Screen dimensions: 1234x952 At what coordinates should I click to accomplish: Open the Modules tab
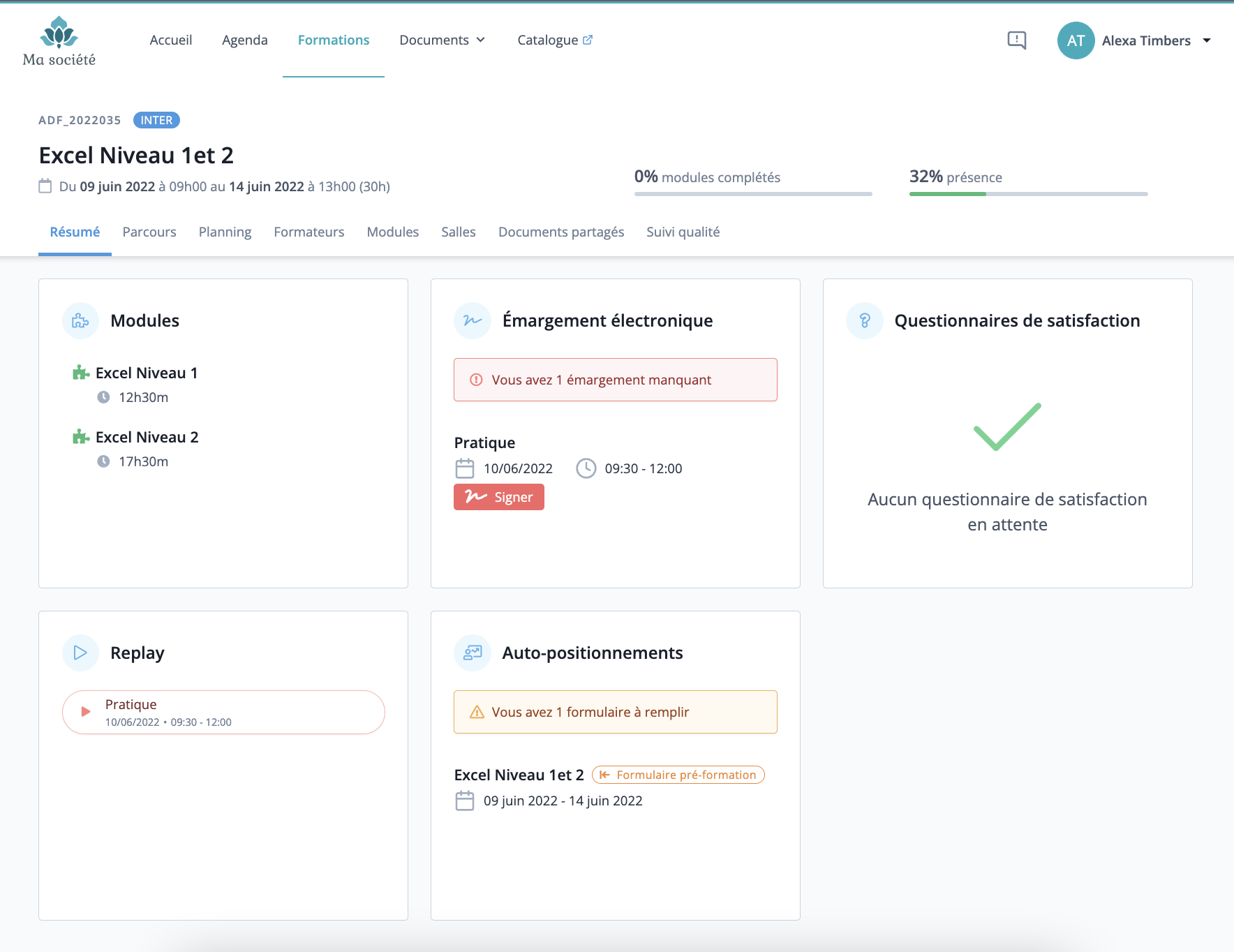click(x=393, y=232)
